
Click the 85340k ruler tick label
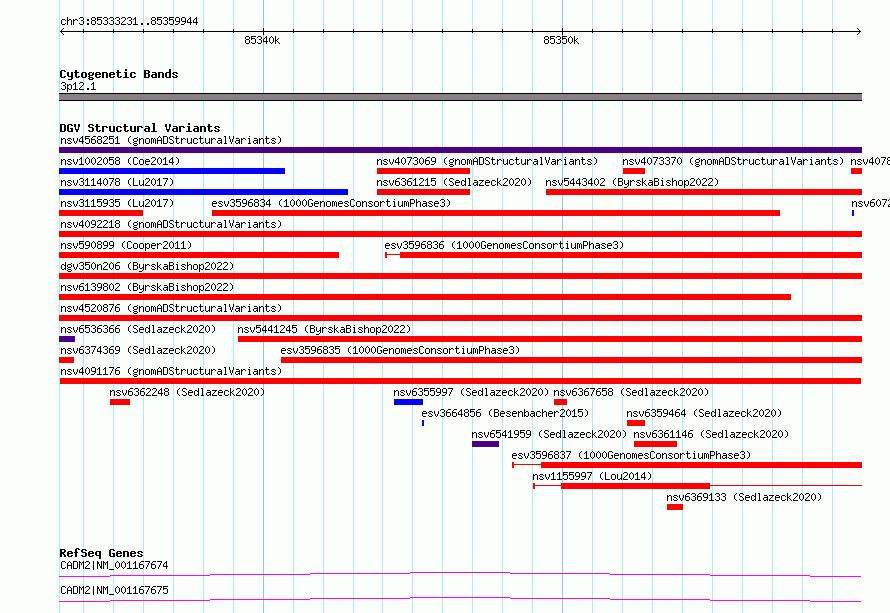[262, 40]
